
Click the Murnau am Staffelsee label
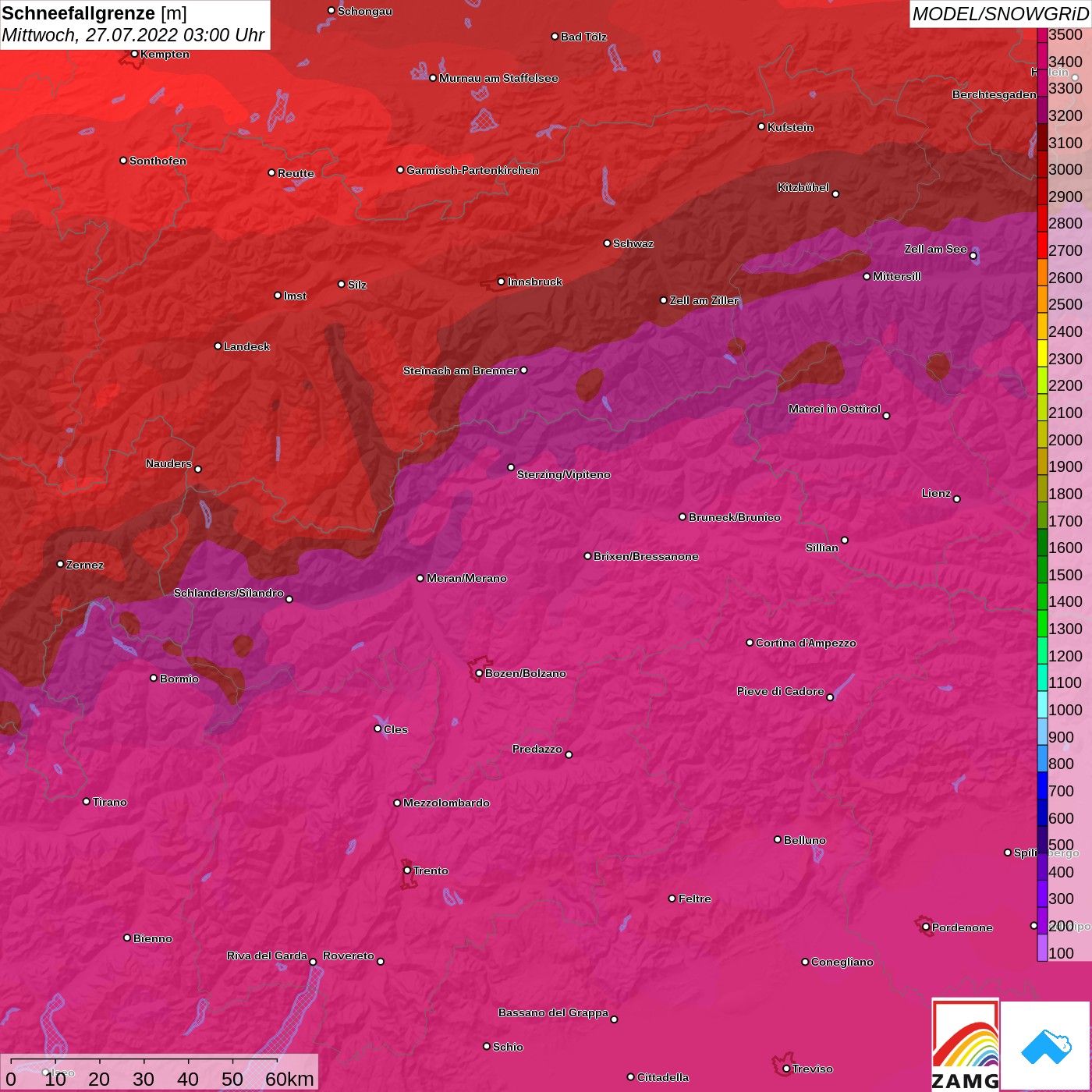[498, 78]
